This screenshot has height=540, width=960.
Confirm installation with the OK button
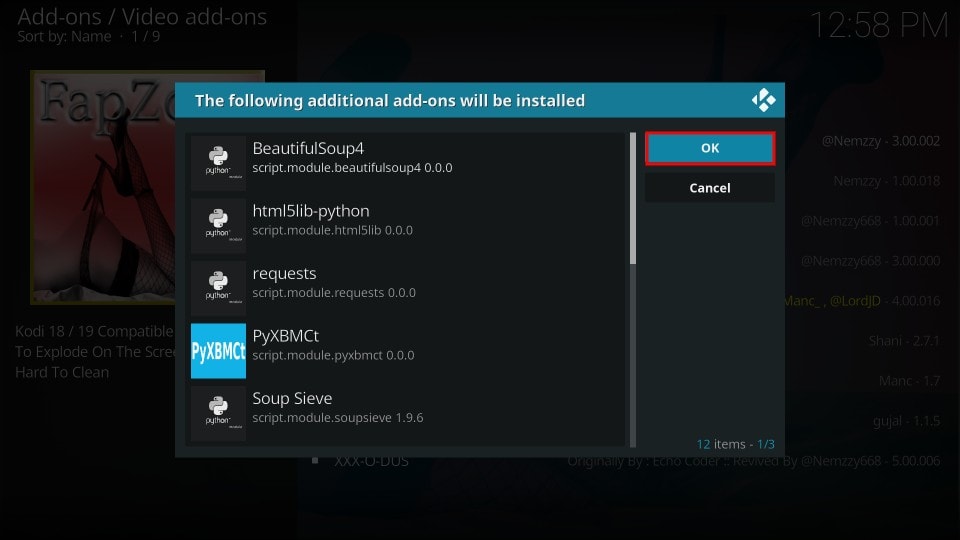click(710, 148)
